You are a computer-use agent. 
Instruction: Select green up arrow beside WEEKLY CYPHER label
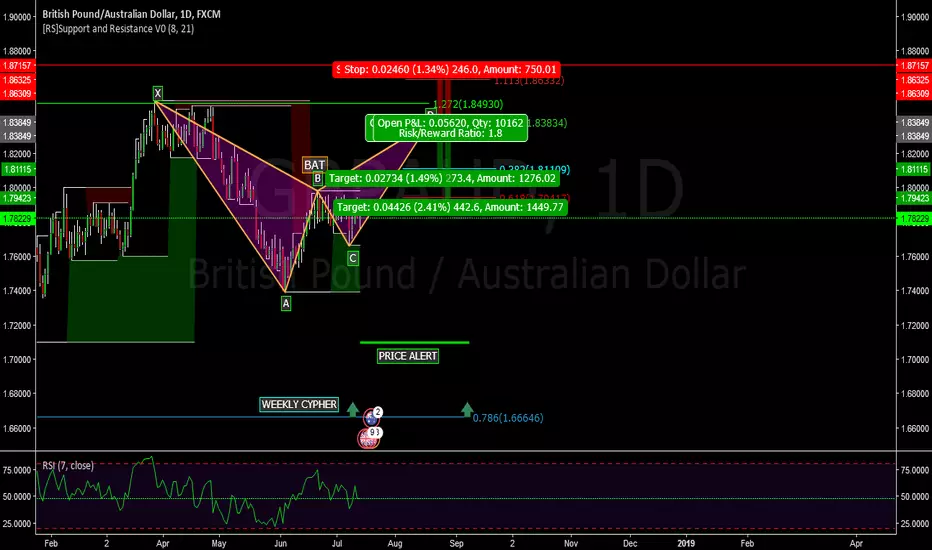tap(352, 409)
